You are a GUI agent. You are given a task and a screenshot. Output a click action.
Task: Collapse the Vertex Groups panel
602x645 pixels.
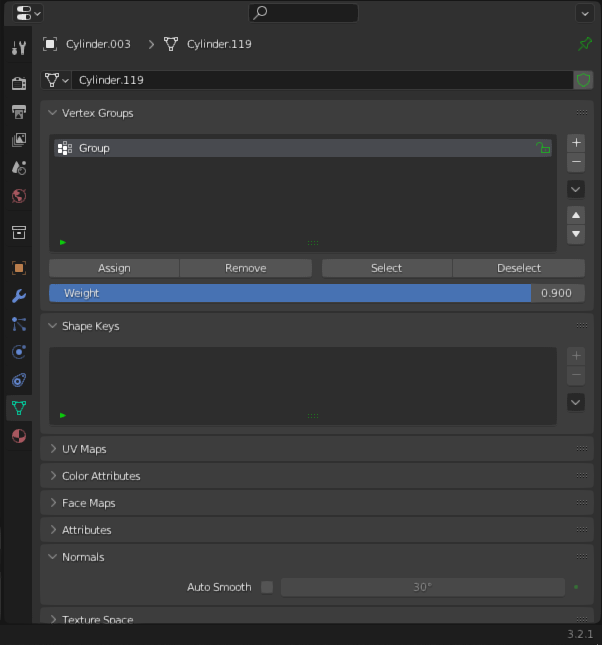tap(52, 113)
